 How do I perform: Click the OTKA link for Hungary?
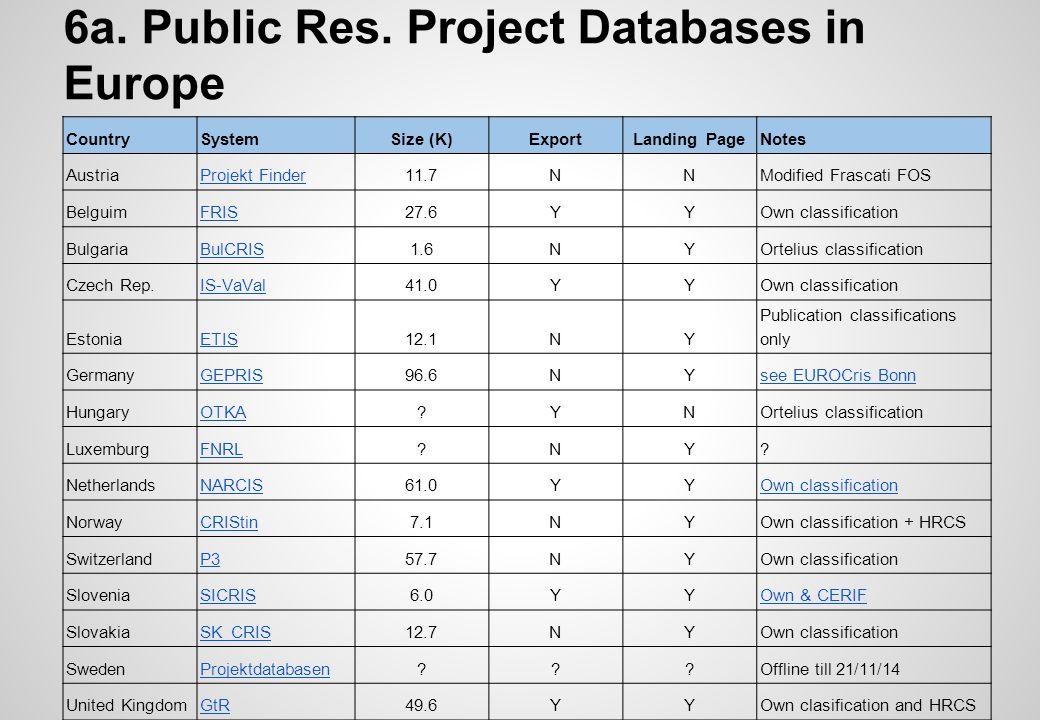point(223,412)
